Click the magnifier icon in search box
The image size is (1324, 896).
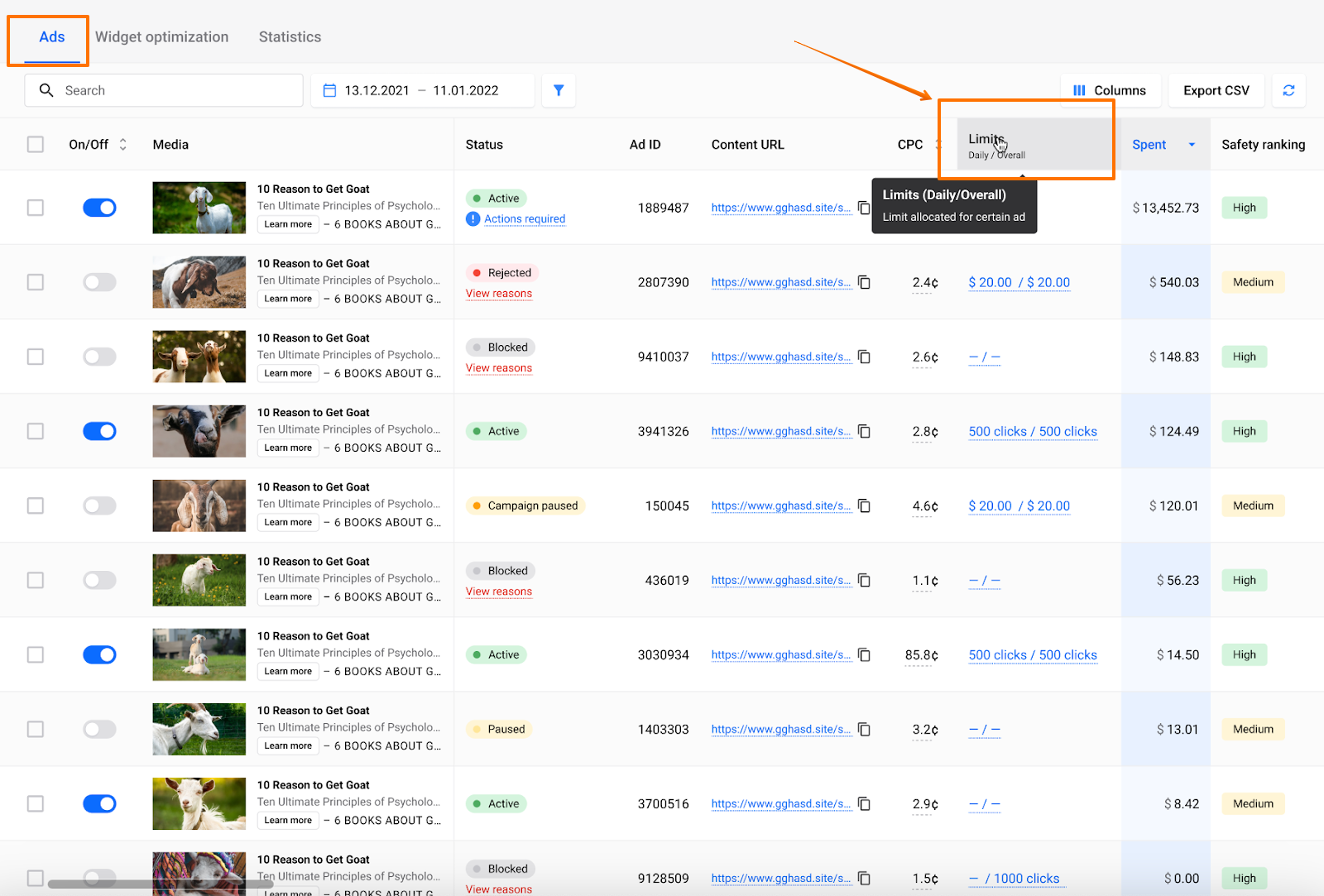[46, 90]
